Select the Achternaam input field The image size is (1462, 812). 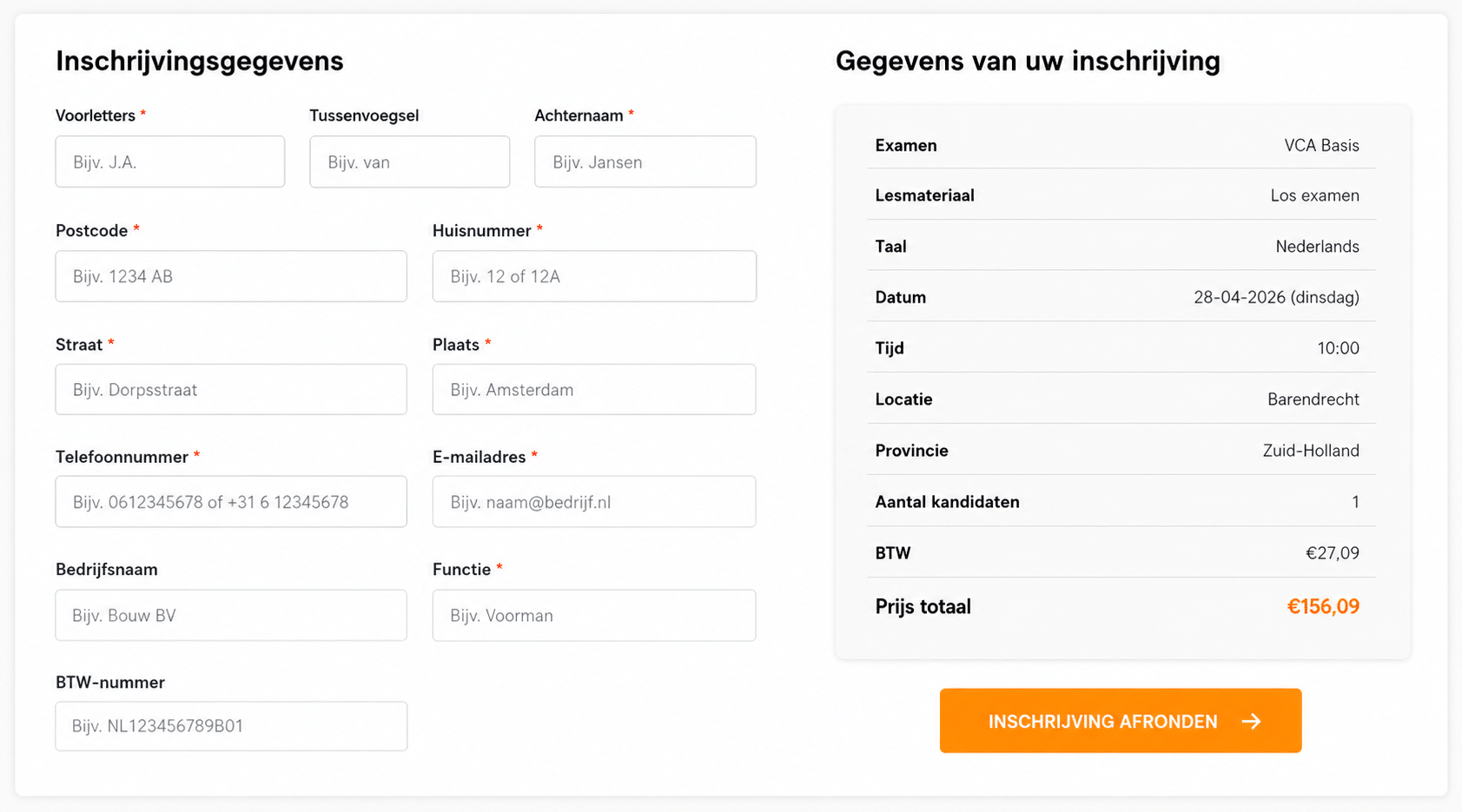coord(645,162)
